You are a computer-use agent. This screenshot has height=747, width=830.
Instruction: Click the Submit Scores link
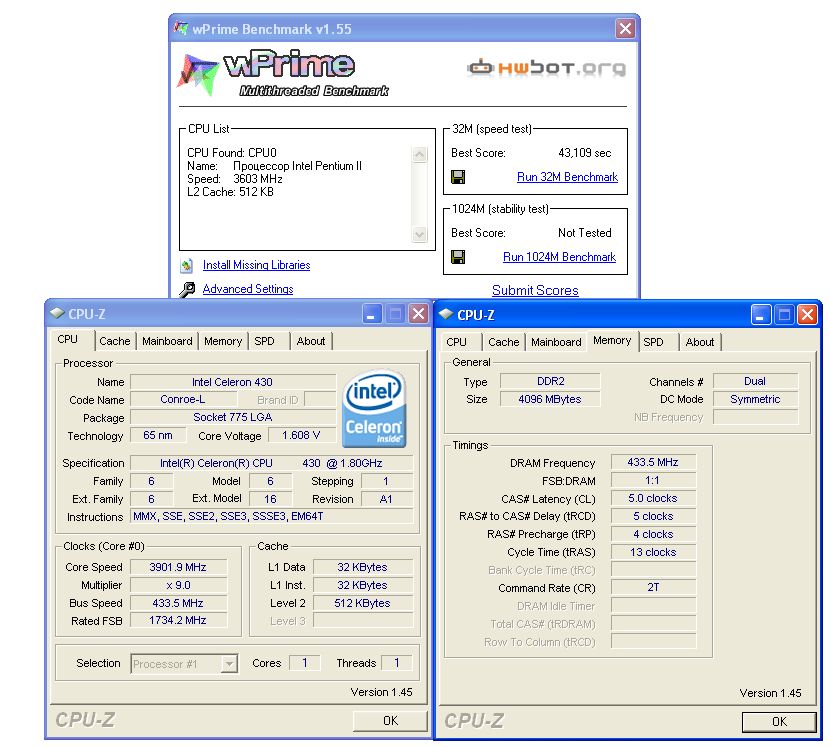point(535,290)
